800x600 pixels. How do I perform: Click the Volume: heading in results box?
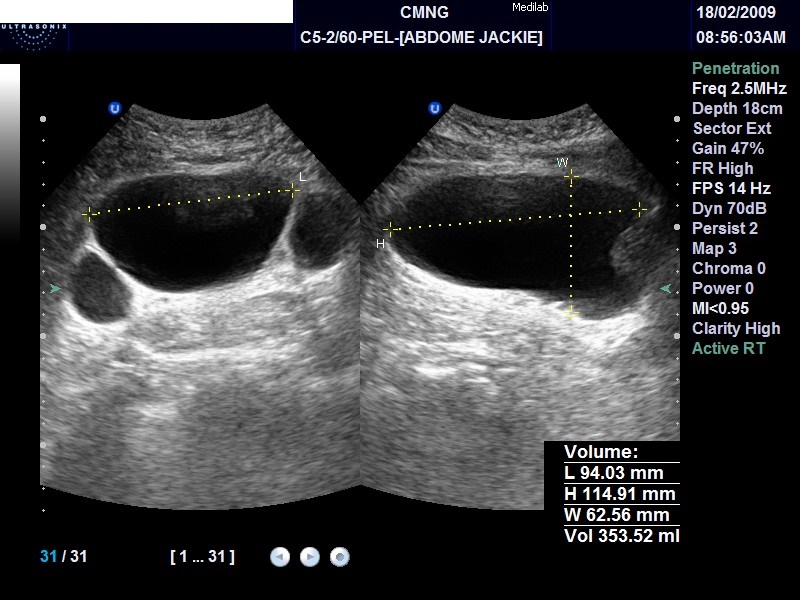601,452
